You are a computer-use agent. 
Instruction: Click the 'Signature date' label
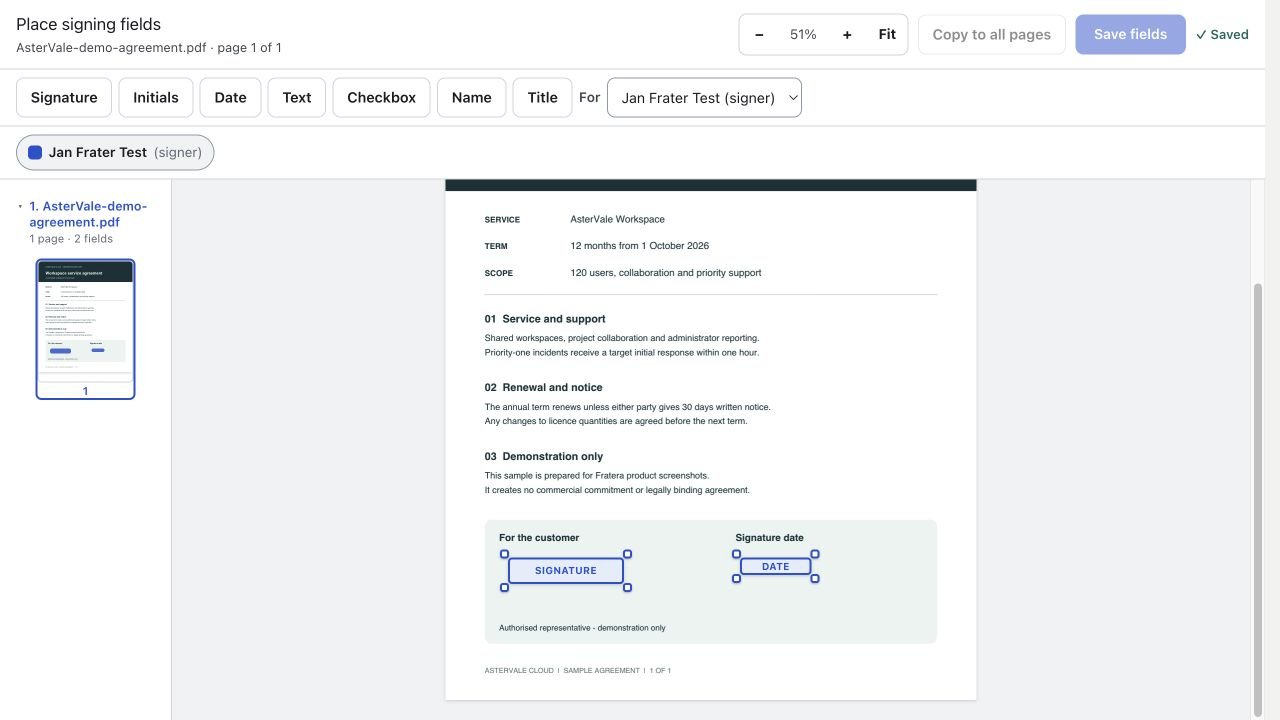coord(770,538)
